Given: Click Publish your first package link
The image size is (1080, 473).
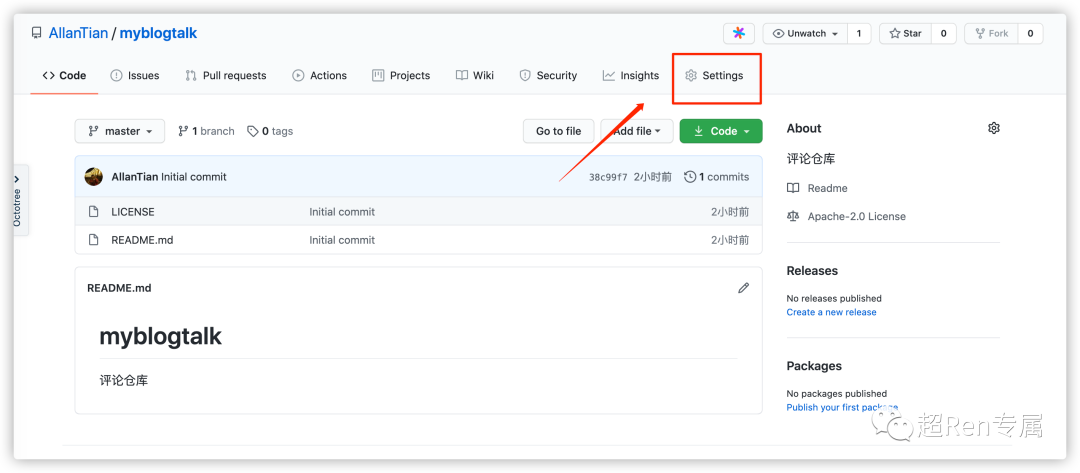Looking at the screenshot, I should click(x=842, y=408).
